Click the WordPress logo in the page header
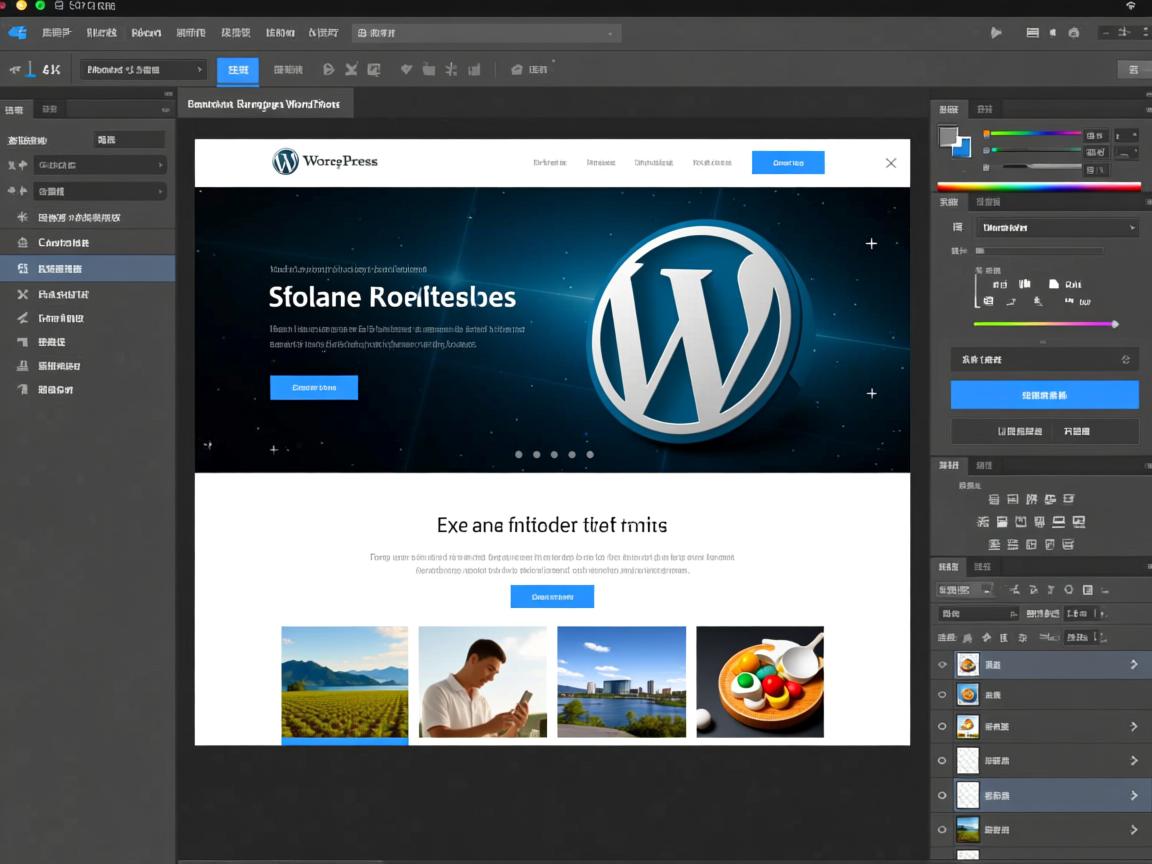Viewport: 1152px width, 864px height. pos(286,161)
